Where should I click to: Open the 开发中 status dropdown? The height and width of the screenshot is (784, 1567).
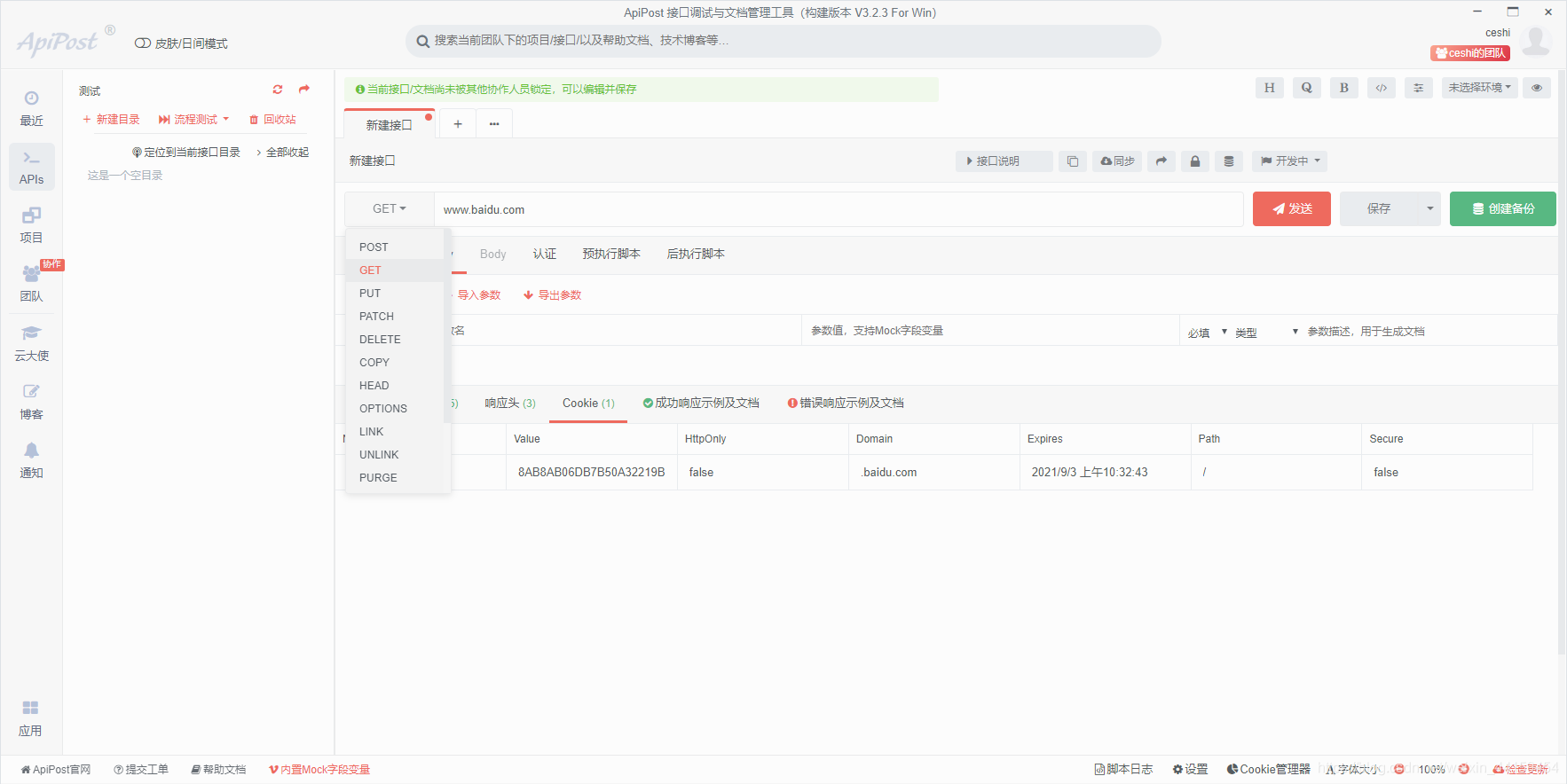point(1290,161)
